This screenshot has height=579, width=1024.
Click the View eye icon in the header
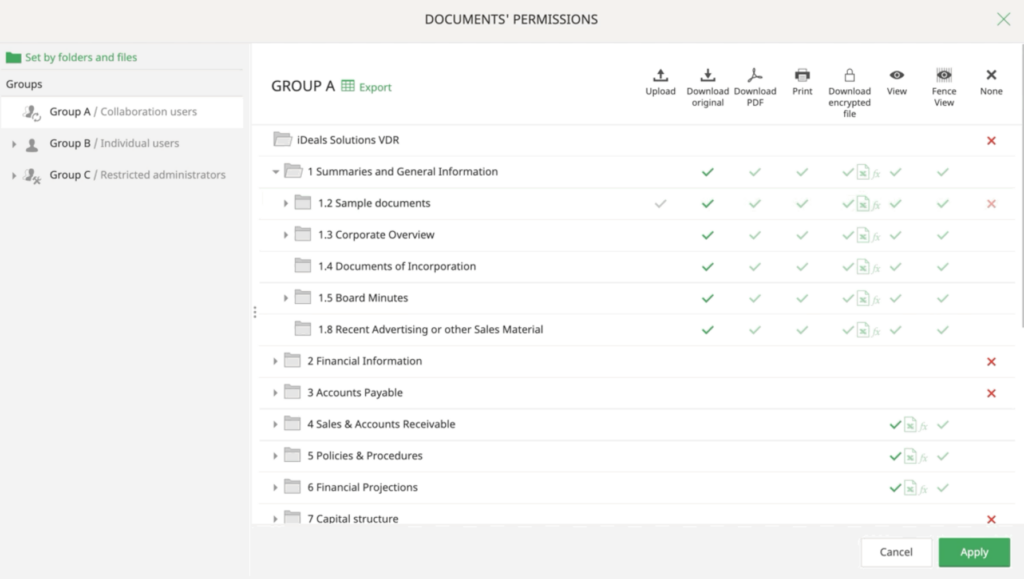tap(896, 73)
